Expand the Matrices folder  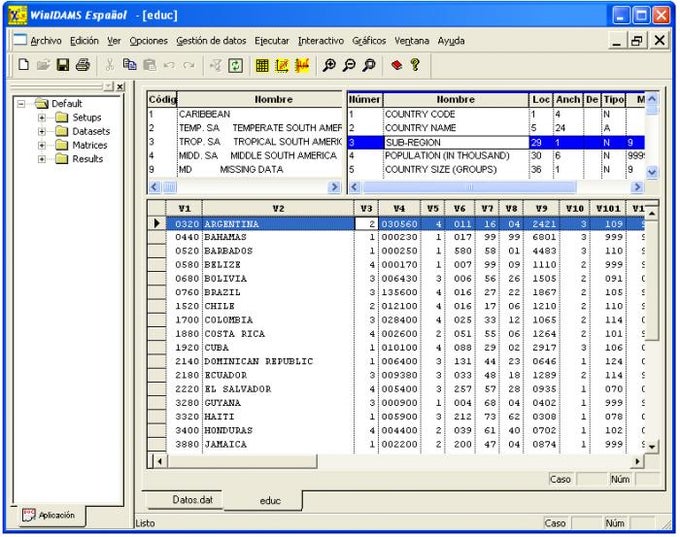pos(42,145)
